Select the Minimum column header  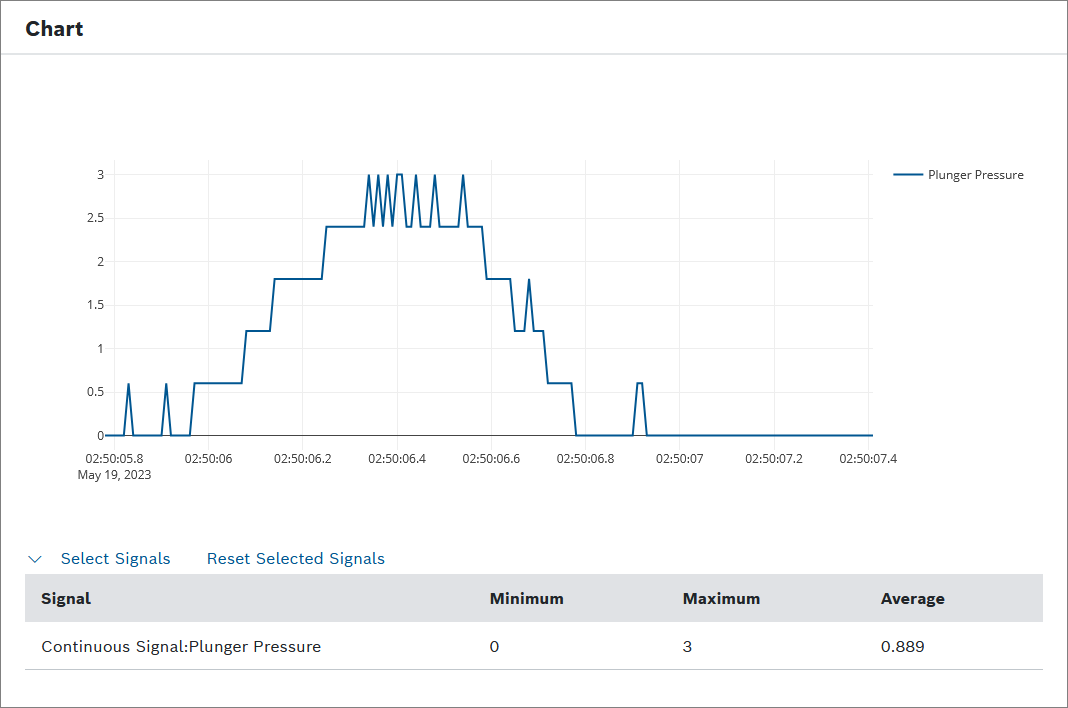pyautogui.click(x=526, y=599)
